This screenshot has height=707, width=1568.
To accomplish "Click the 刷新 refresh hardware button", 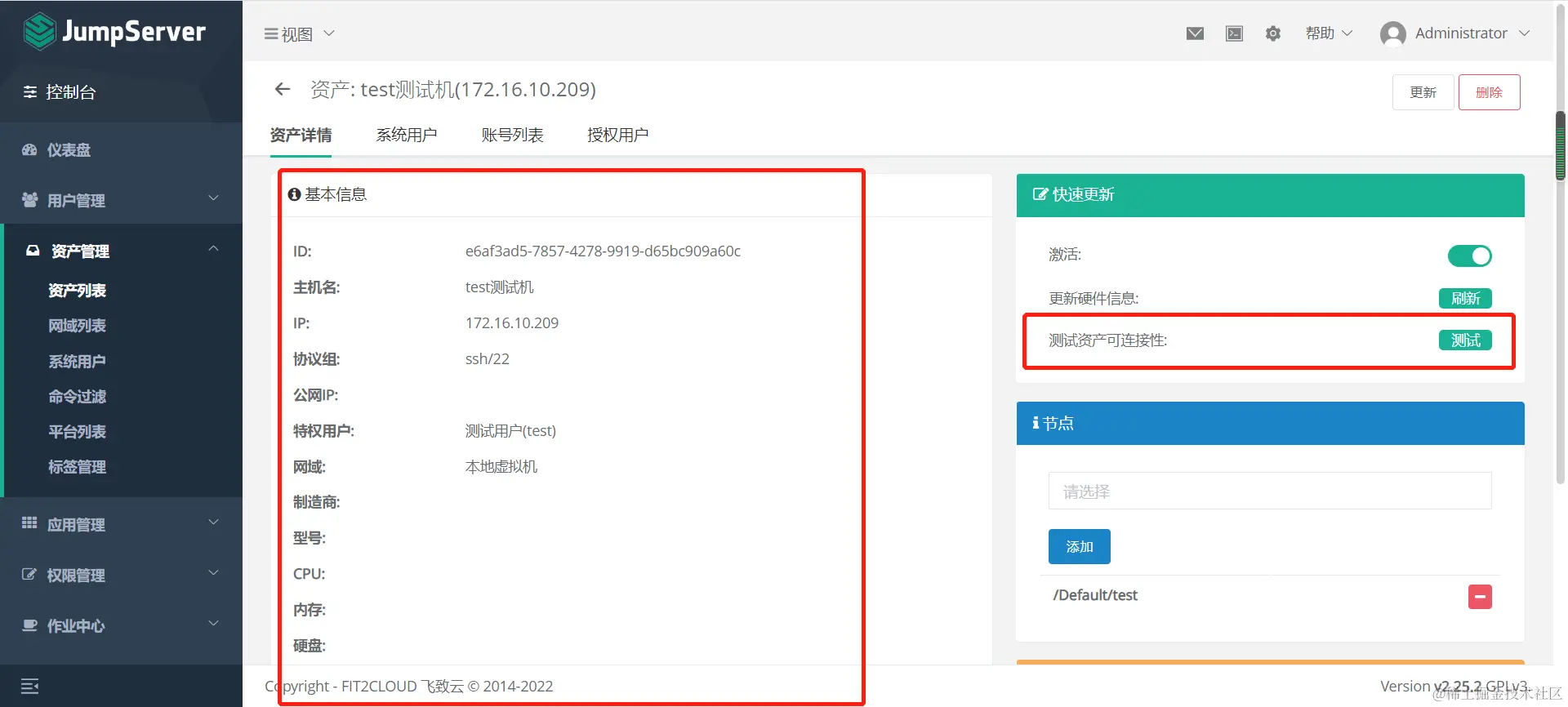I will tap(1465, 298).
